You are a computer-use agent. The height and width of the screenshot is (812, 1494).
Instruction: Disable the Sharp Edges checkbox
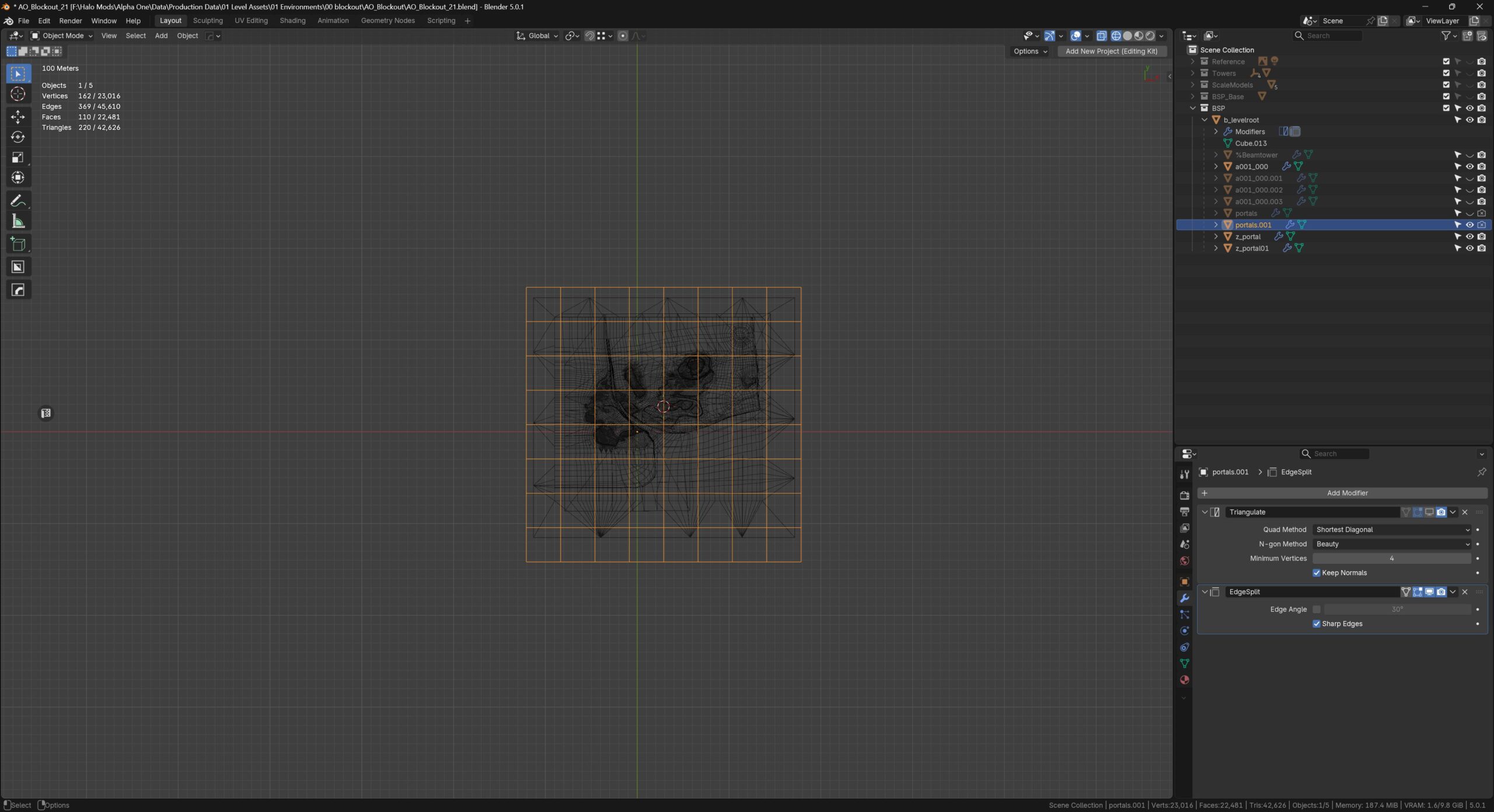coord(1316,624)
